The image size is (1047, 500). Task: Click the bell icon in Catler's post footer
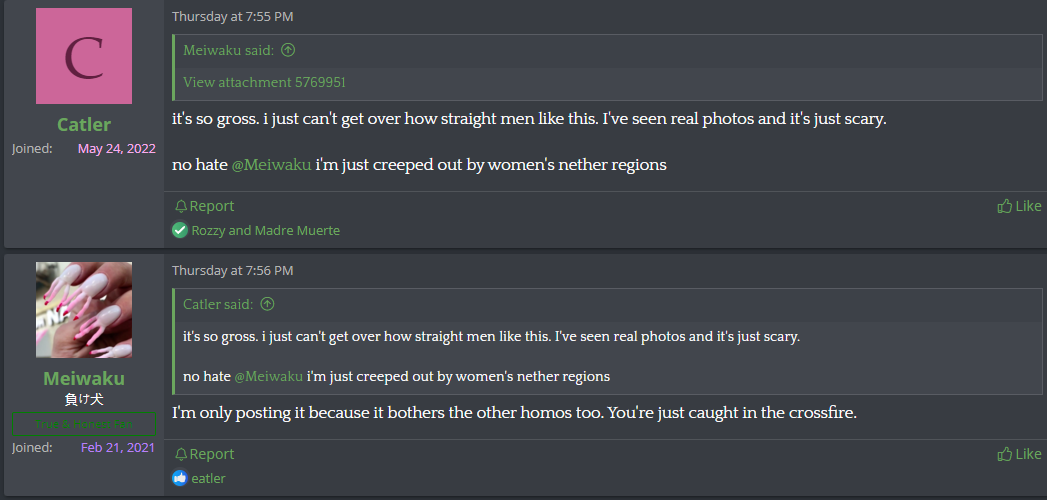181,206
